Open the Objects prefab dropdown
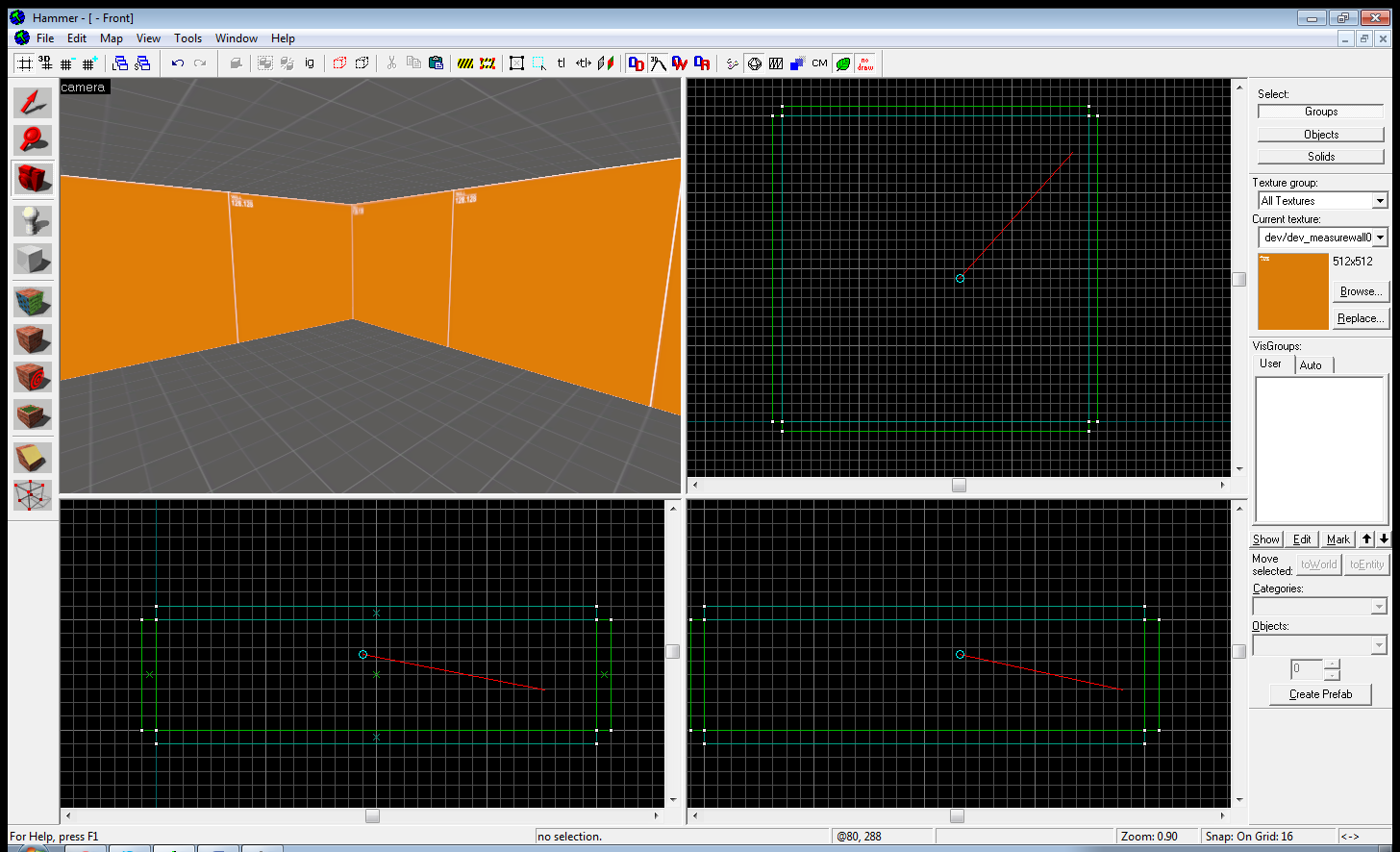The image size is (1400, 852). coord(1379,644)
